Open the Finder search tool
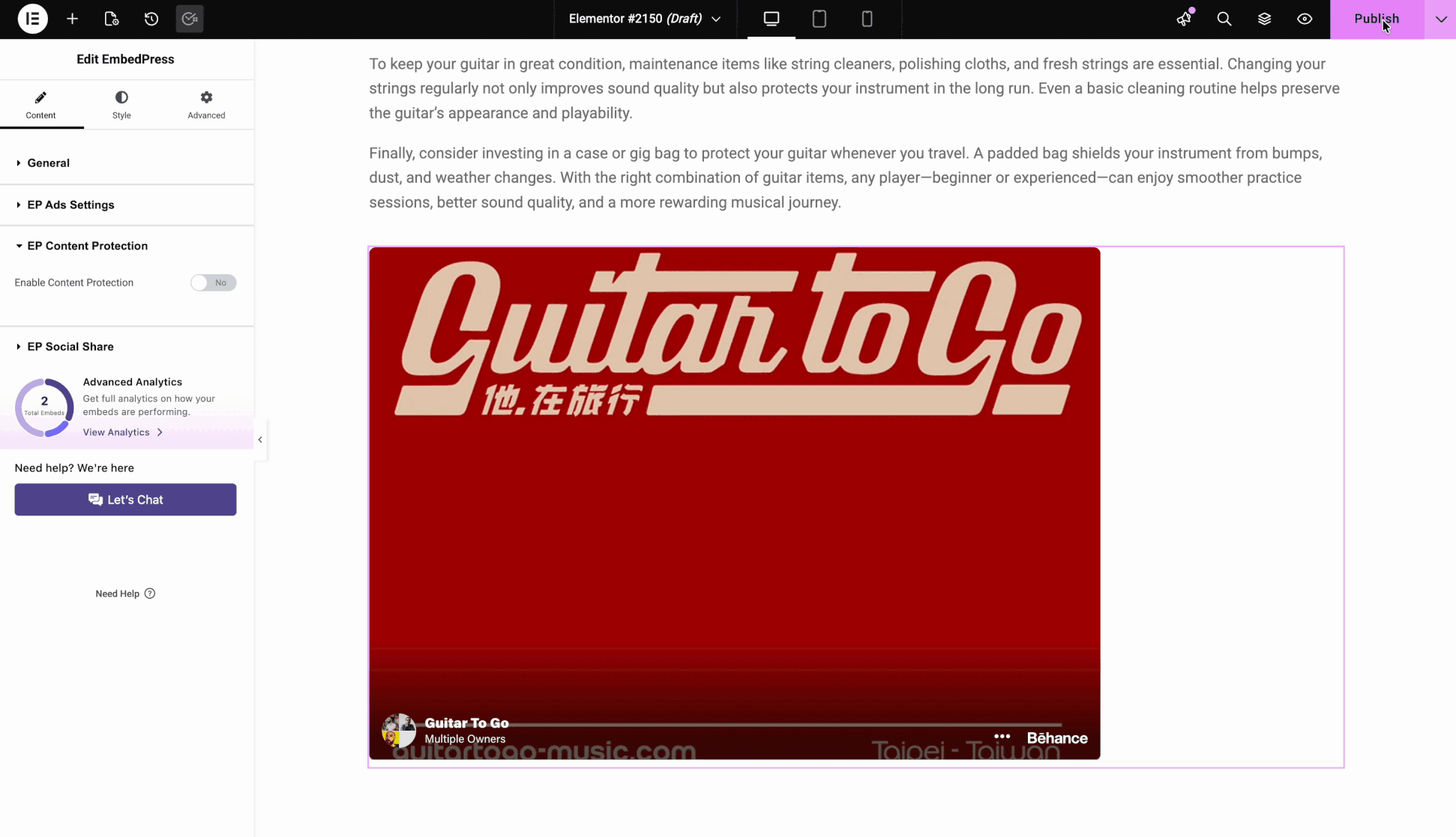 pyautogui.click(x=1224, y=19)
